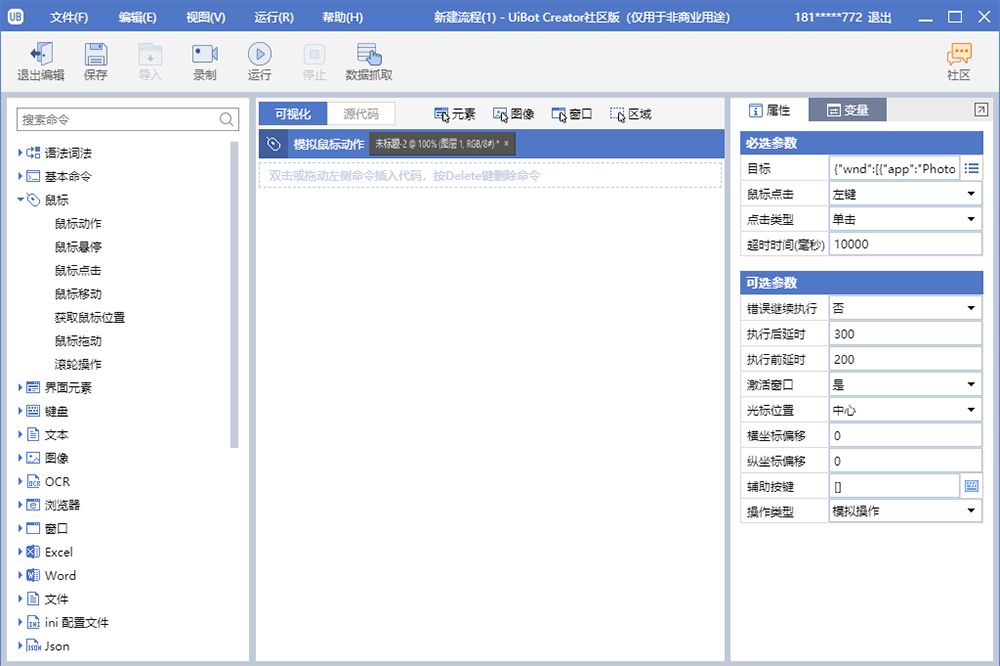Select 鼠标动作 command
Image resolution: width=1000 pixels, height=666 pixels.
78,223
